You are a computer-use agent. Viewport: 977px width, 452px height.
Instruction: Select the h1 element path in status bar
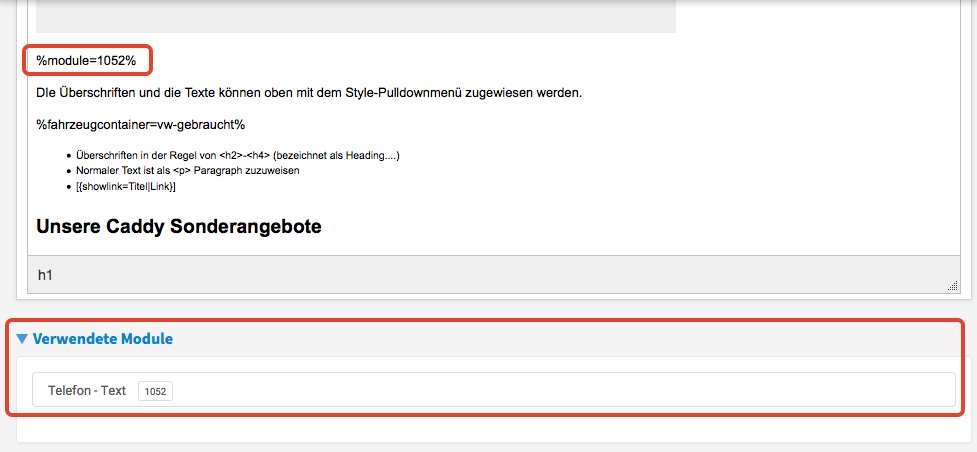coord(45,274)
